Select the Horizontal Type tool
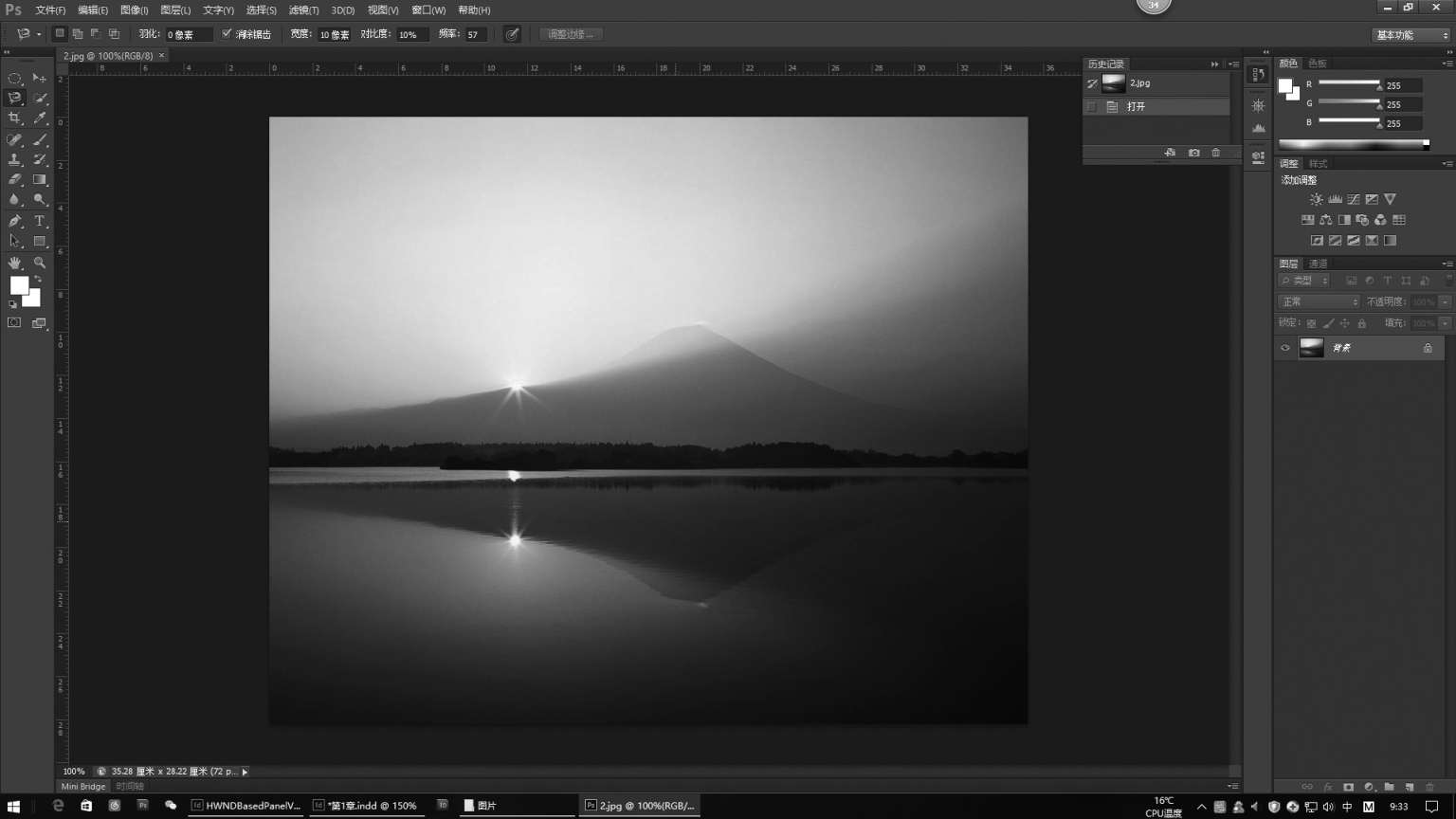This screenshot has height=819, width=1456. click(x=40, y=221)
